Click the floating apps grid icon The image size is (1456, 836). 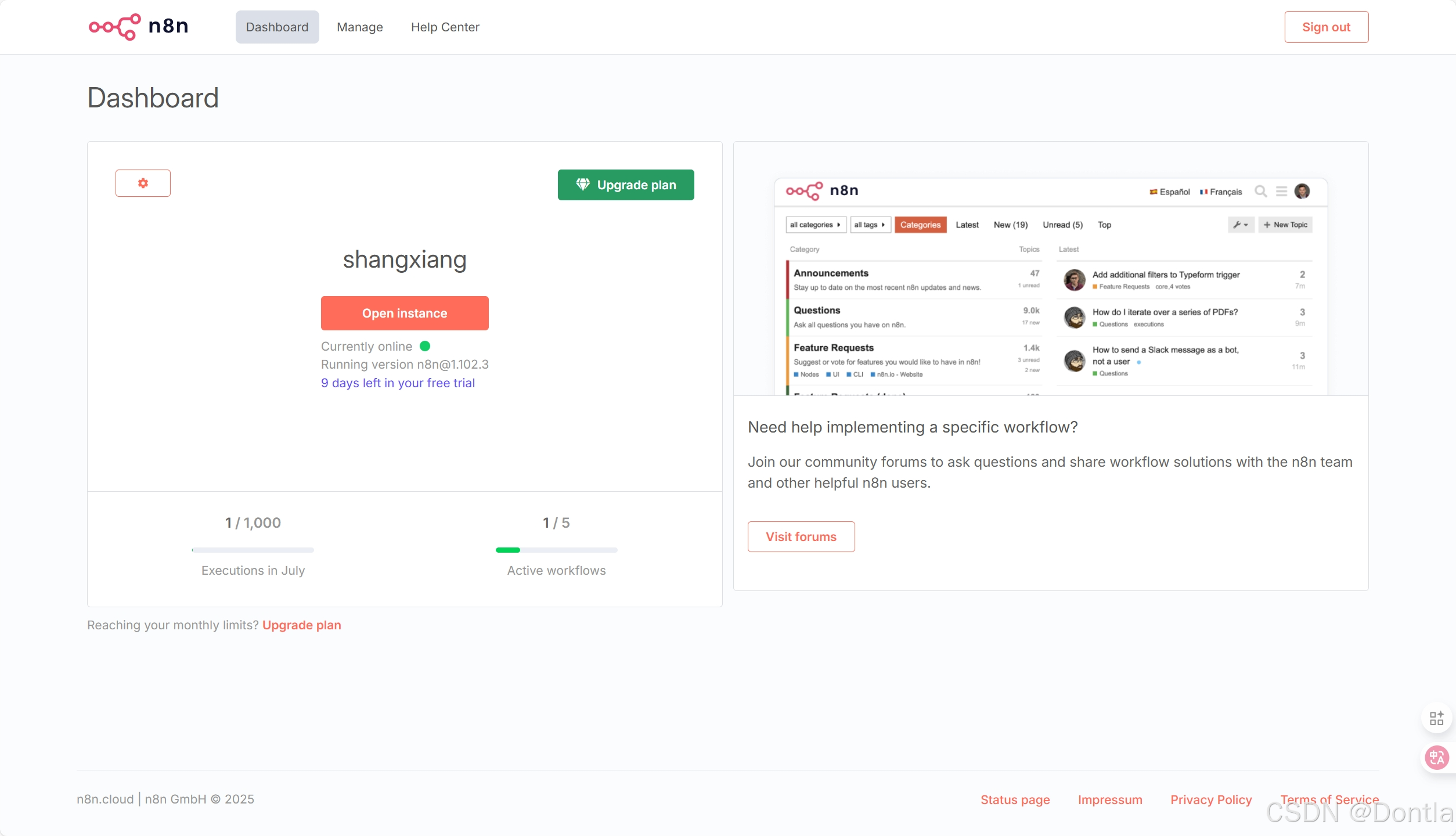tap(1436, 719)
